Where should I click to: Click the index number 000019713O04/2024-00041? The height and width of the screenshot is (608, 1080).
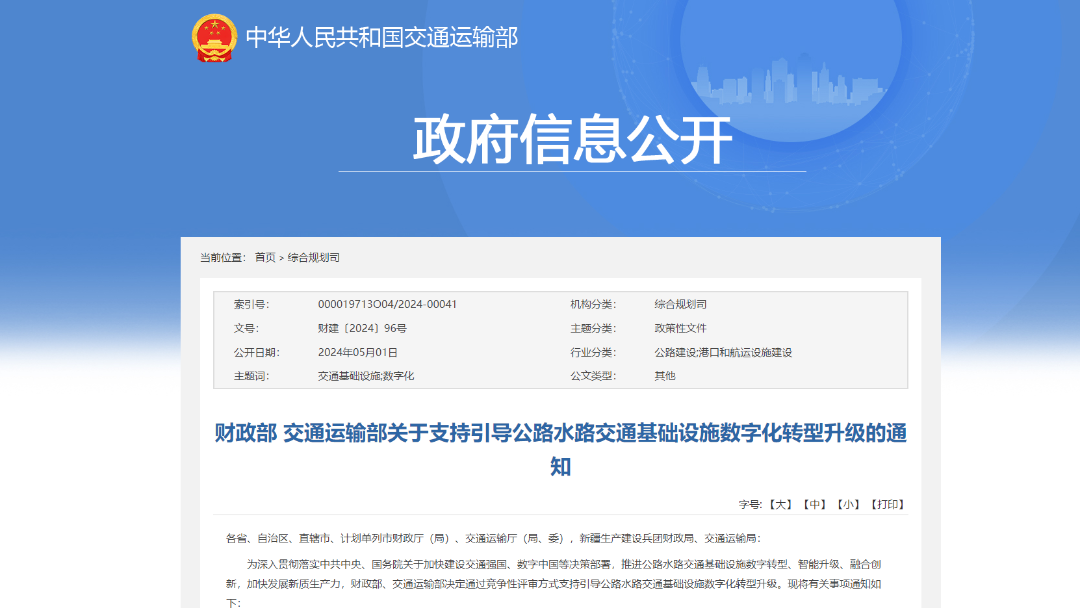point(387,304)
